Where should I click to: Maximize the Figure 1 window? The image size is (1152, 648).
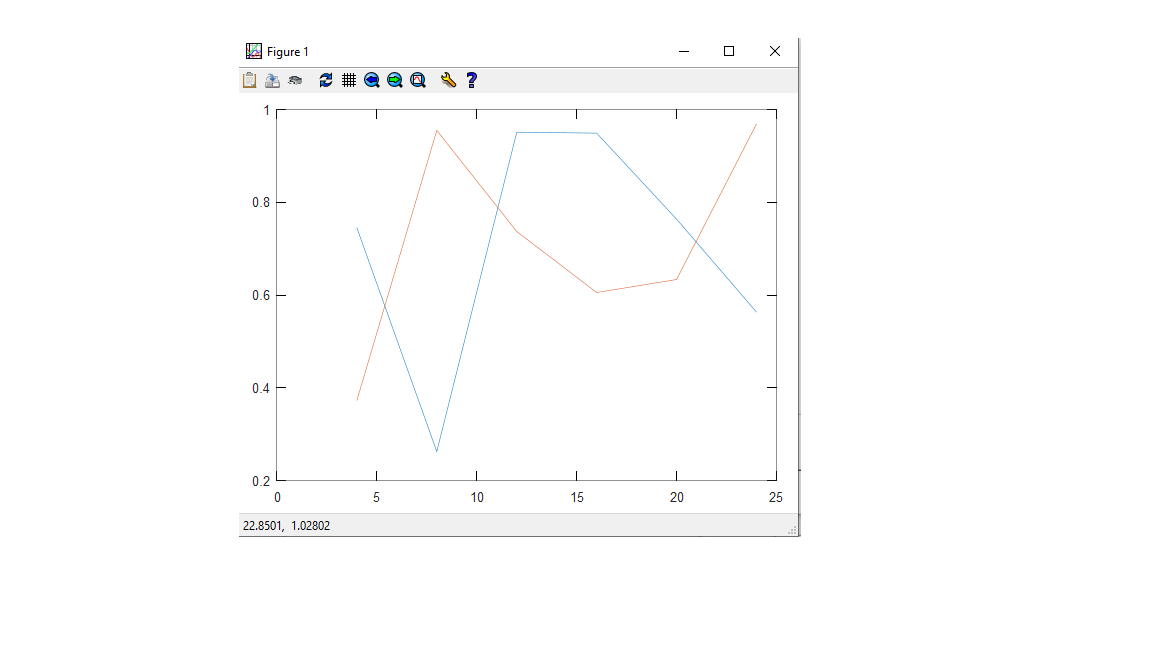click(x=729, y=51)
